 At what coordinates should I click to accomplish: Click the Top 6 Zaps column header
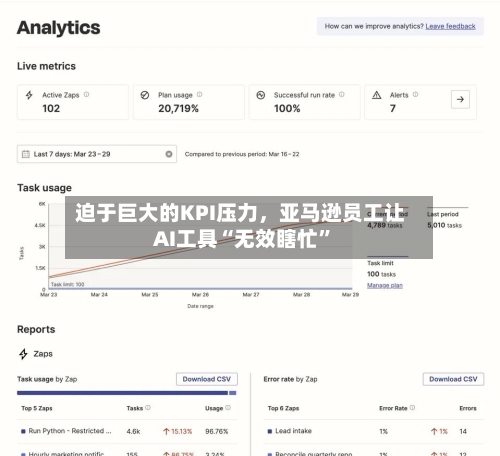pyautogui.click(x=283, y=408)
